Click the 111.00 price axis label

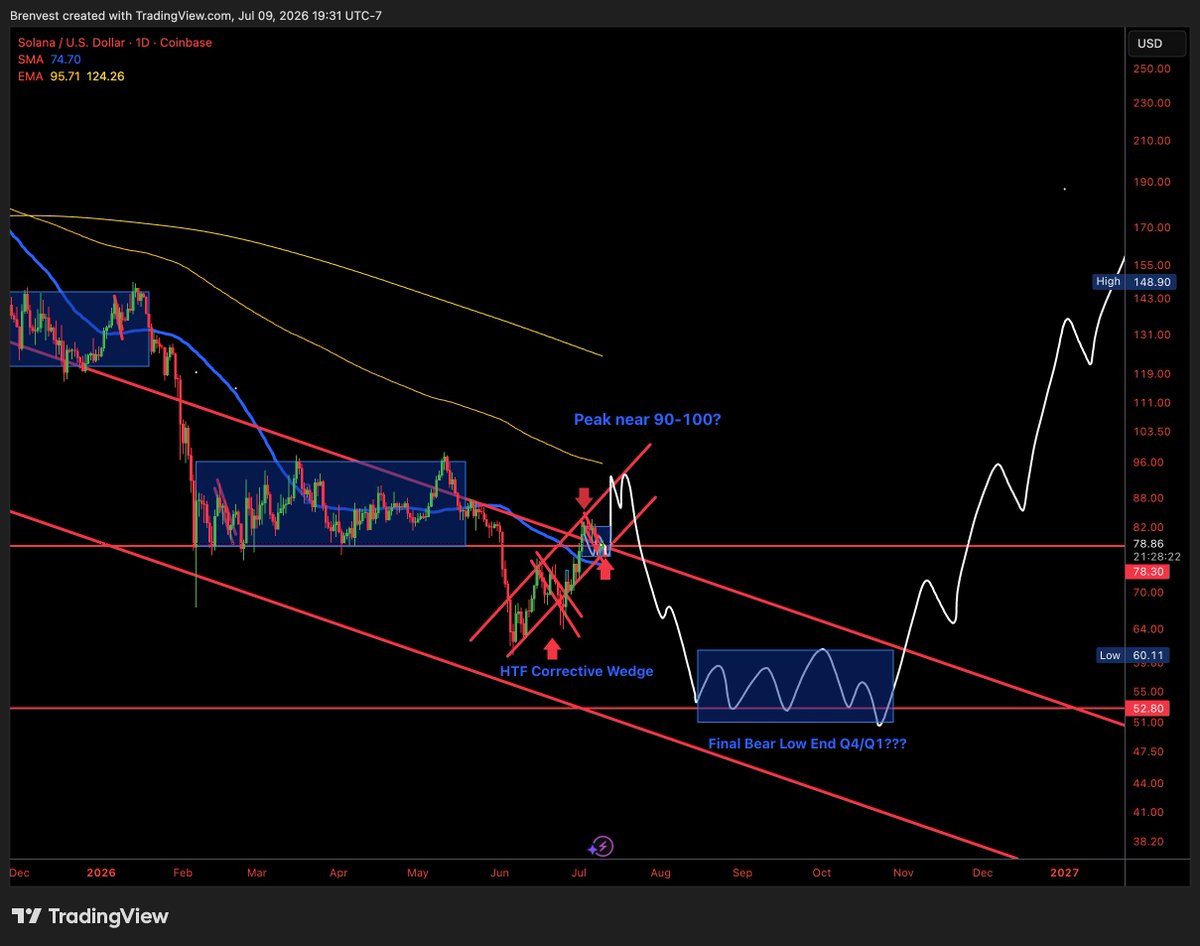(x=1152, y=403)
